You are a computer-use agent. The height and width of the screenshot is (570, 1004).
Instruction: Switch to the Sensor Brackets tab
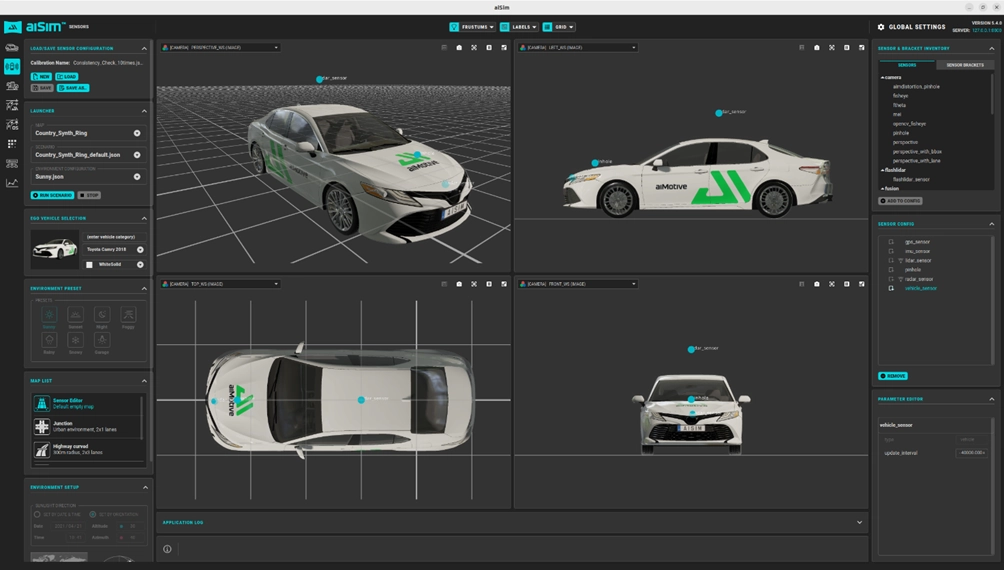[x=965, y=65]
